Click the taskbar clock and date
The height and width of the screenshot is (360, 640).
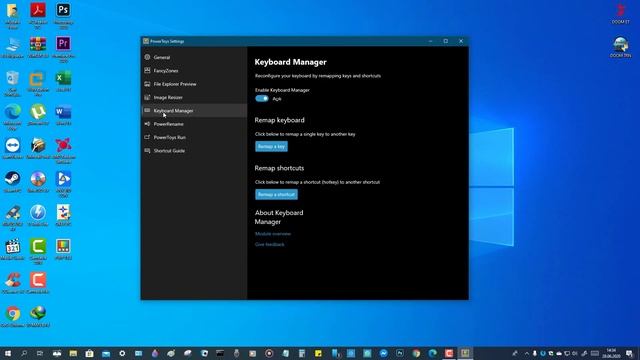(611, 353)
